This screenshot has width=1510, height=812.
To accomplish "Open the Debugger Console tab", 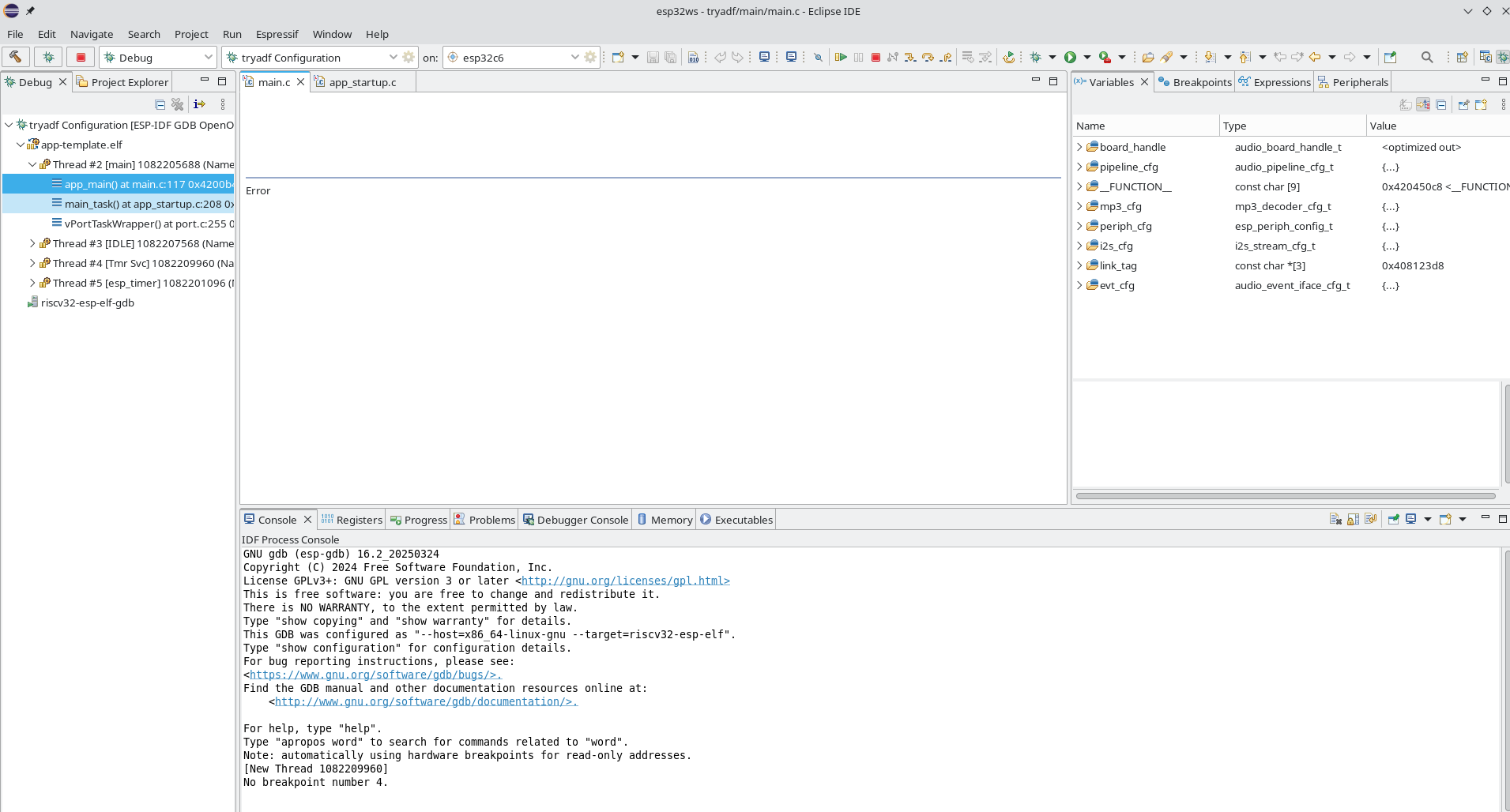I will [x=575, y=520].
